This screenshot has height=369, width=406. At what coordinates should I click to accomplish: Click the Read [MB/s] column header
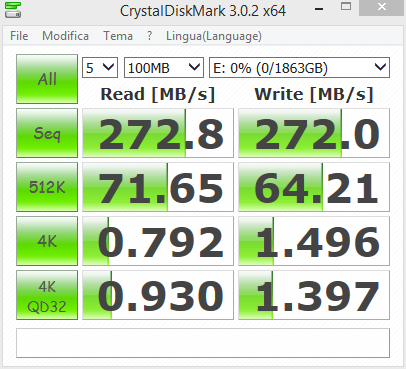158,94
